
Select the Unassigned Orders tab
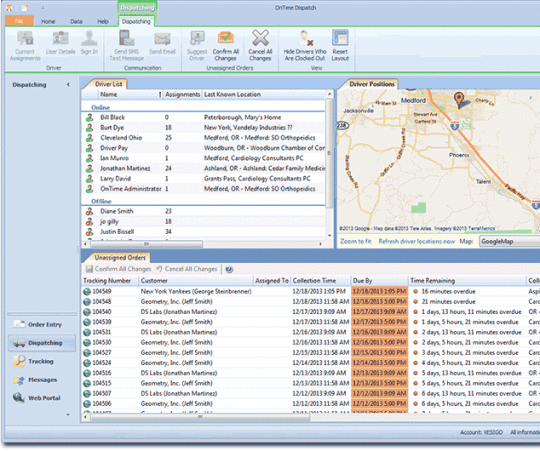tap(120, 257)
